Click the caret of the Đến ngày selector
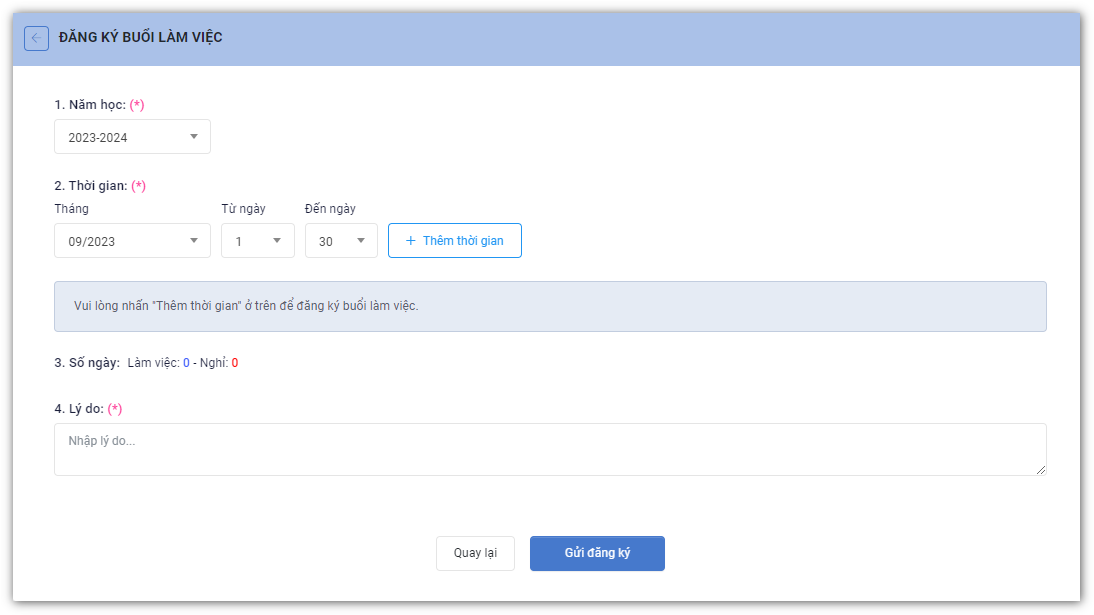The width and height of the screenshot is (1094, 615). point(360,241)
